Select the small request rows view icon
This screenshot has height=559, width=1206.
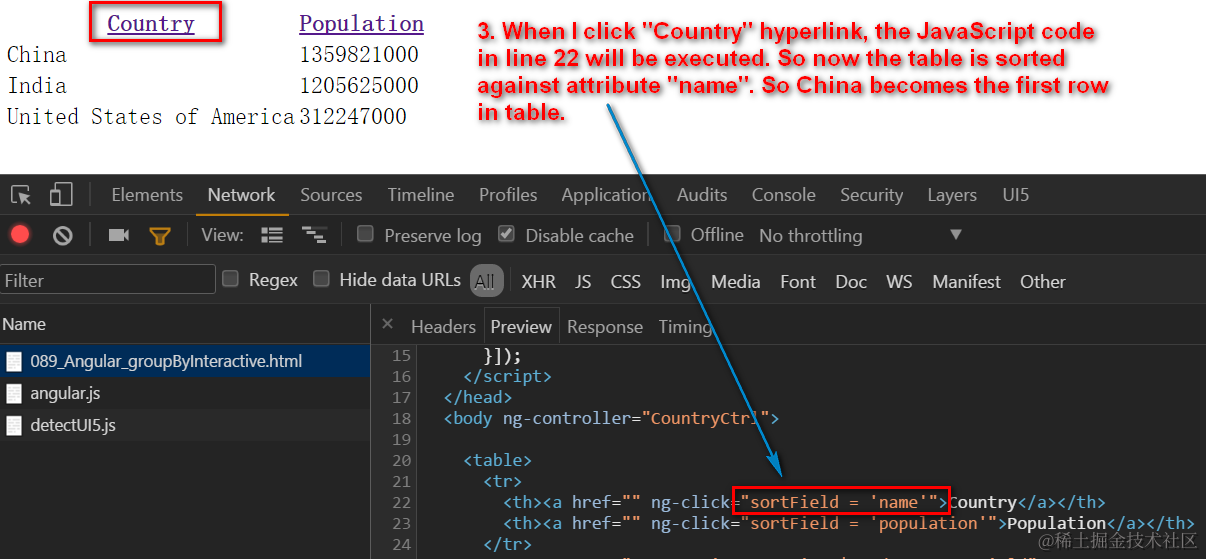pyautogui.click(x=315, y=235)
